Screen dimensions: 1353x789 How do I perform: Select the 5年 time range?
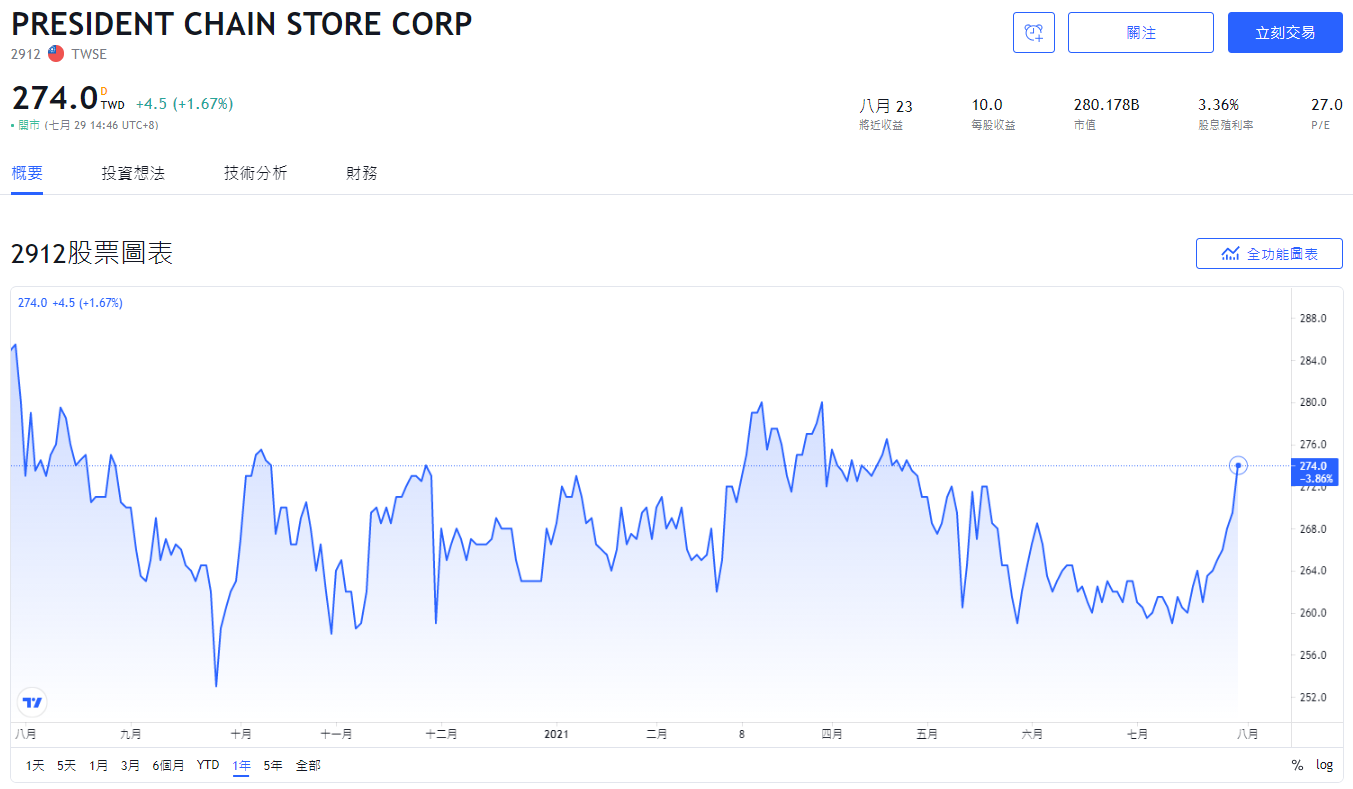(x=273, y=765)
